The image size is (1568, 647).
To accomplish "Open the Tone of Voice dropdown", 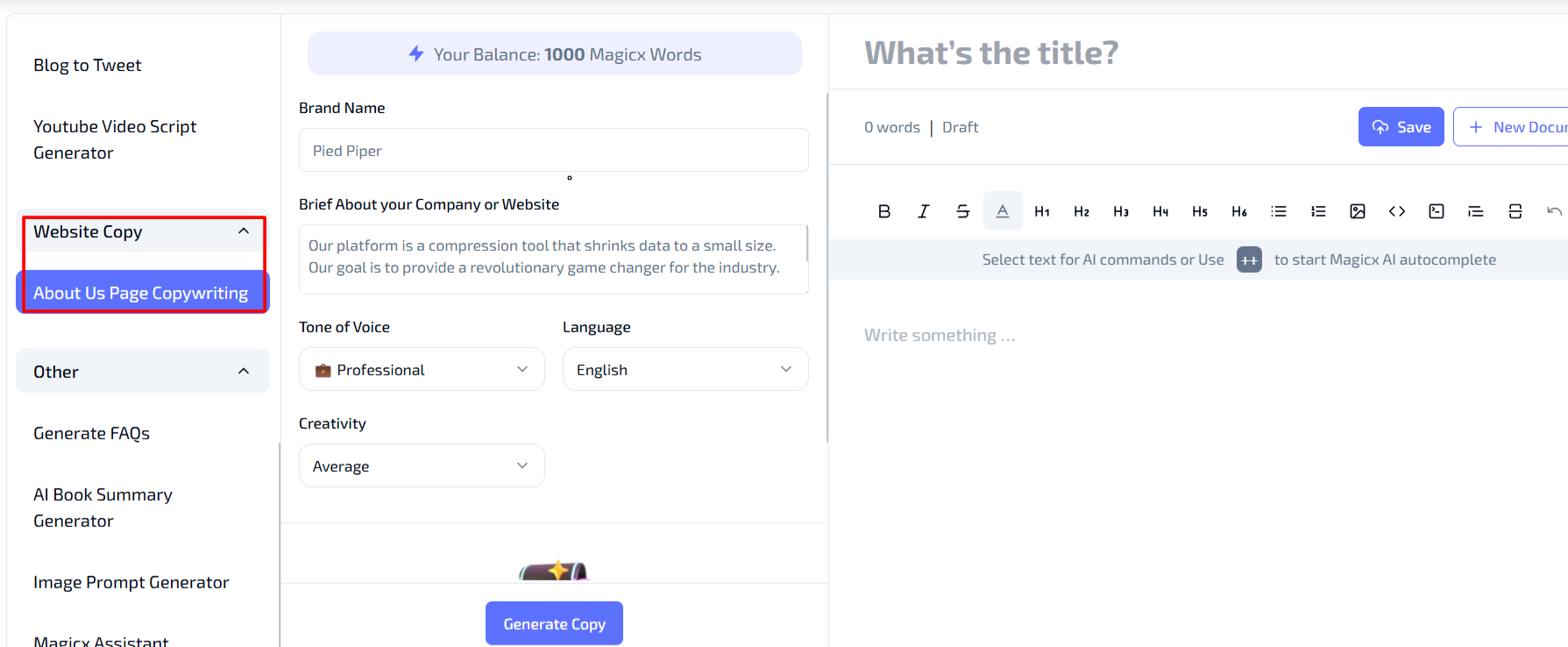I will click(422, 369).
